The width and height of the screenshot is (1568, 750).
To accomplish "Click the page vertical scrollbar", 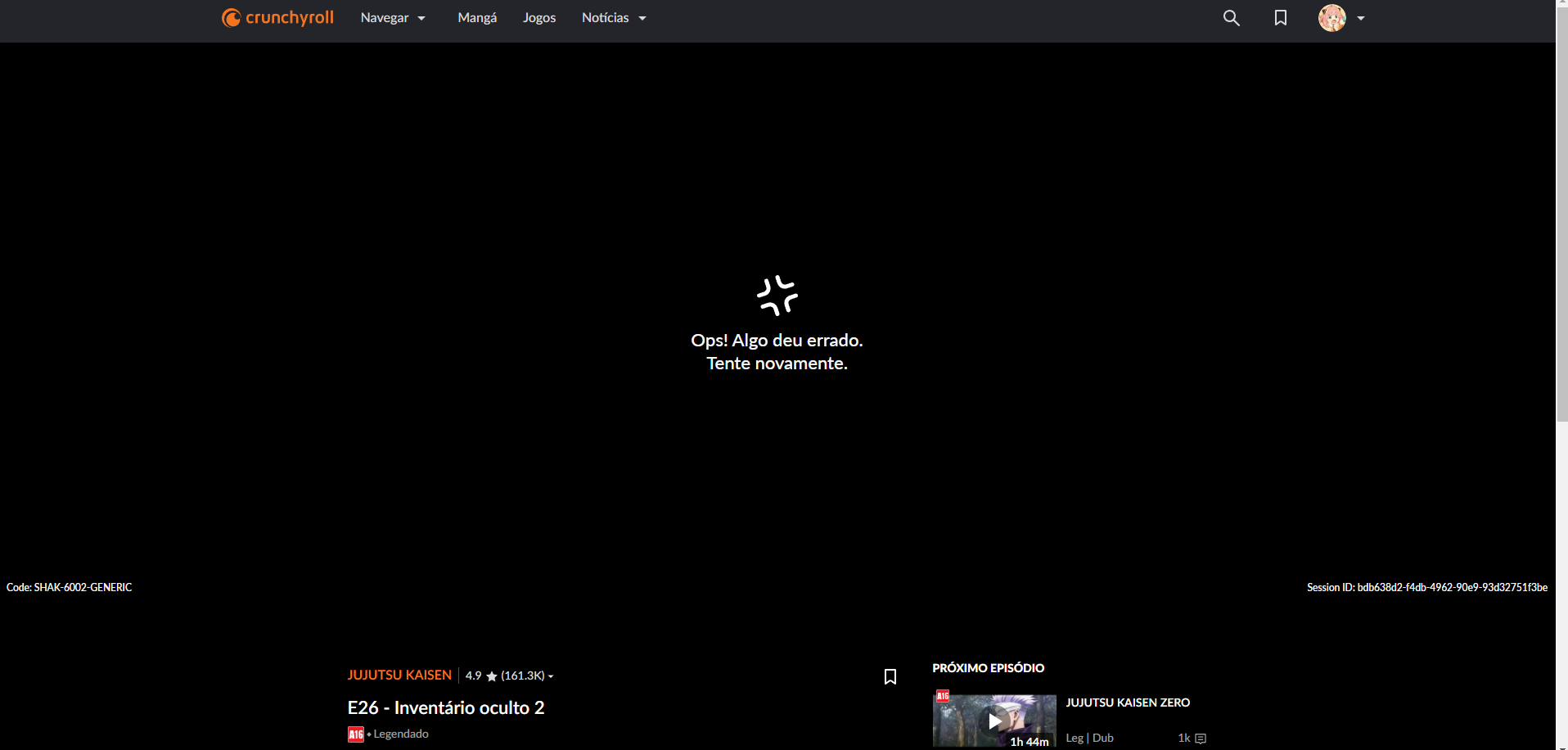I will coord(1561,213).
